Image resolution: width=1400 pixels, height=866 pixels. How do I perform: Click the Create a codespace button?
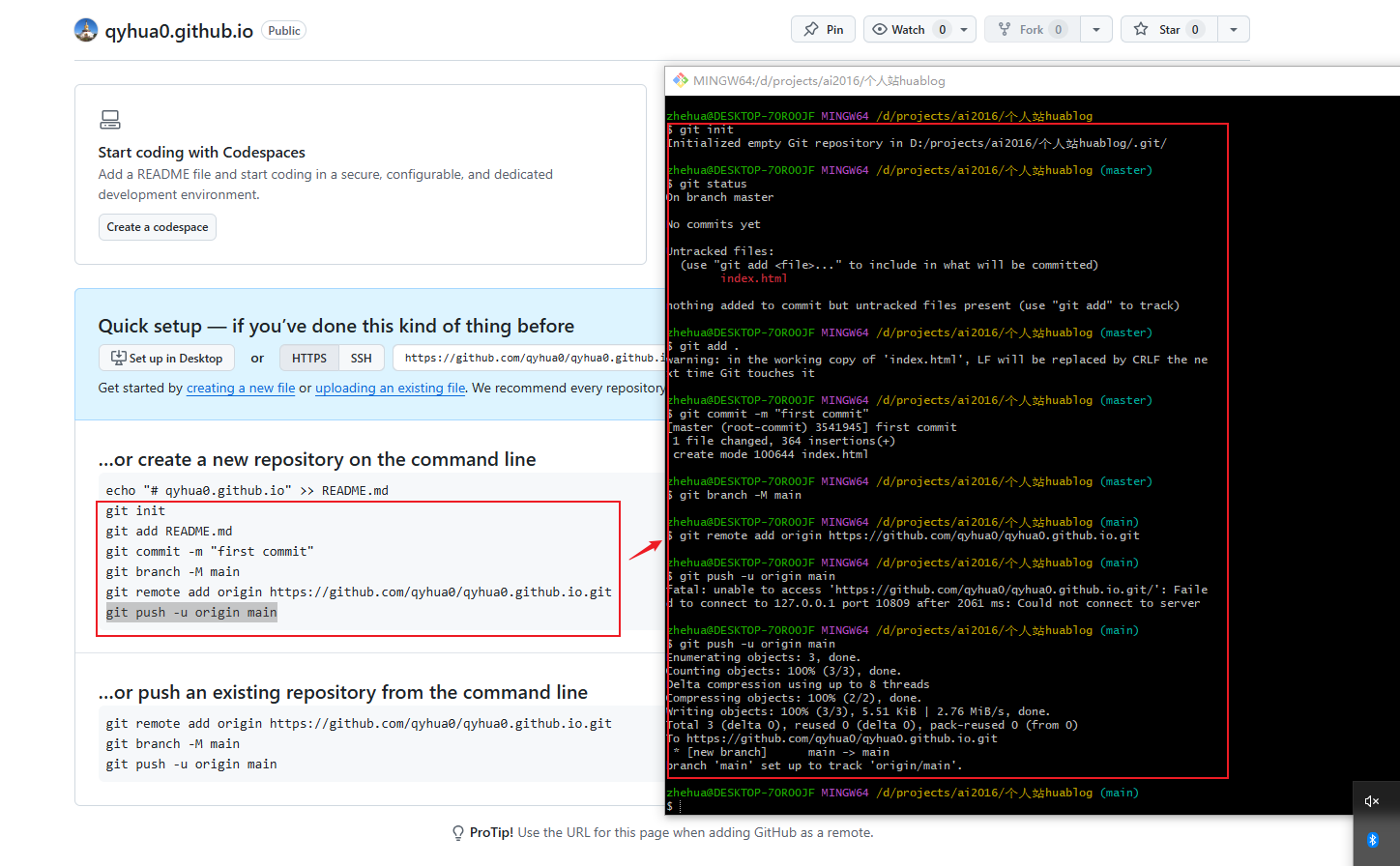(x=157, y=227)
